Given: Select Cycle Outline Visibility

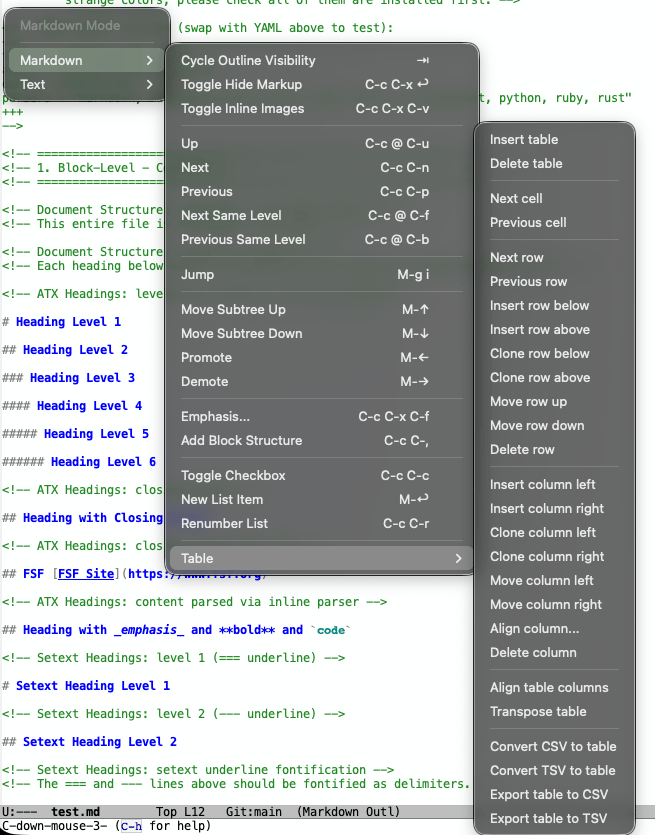Looking at the screenshot, I should (x=322, y=60).
